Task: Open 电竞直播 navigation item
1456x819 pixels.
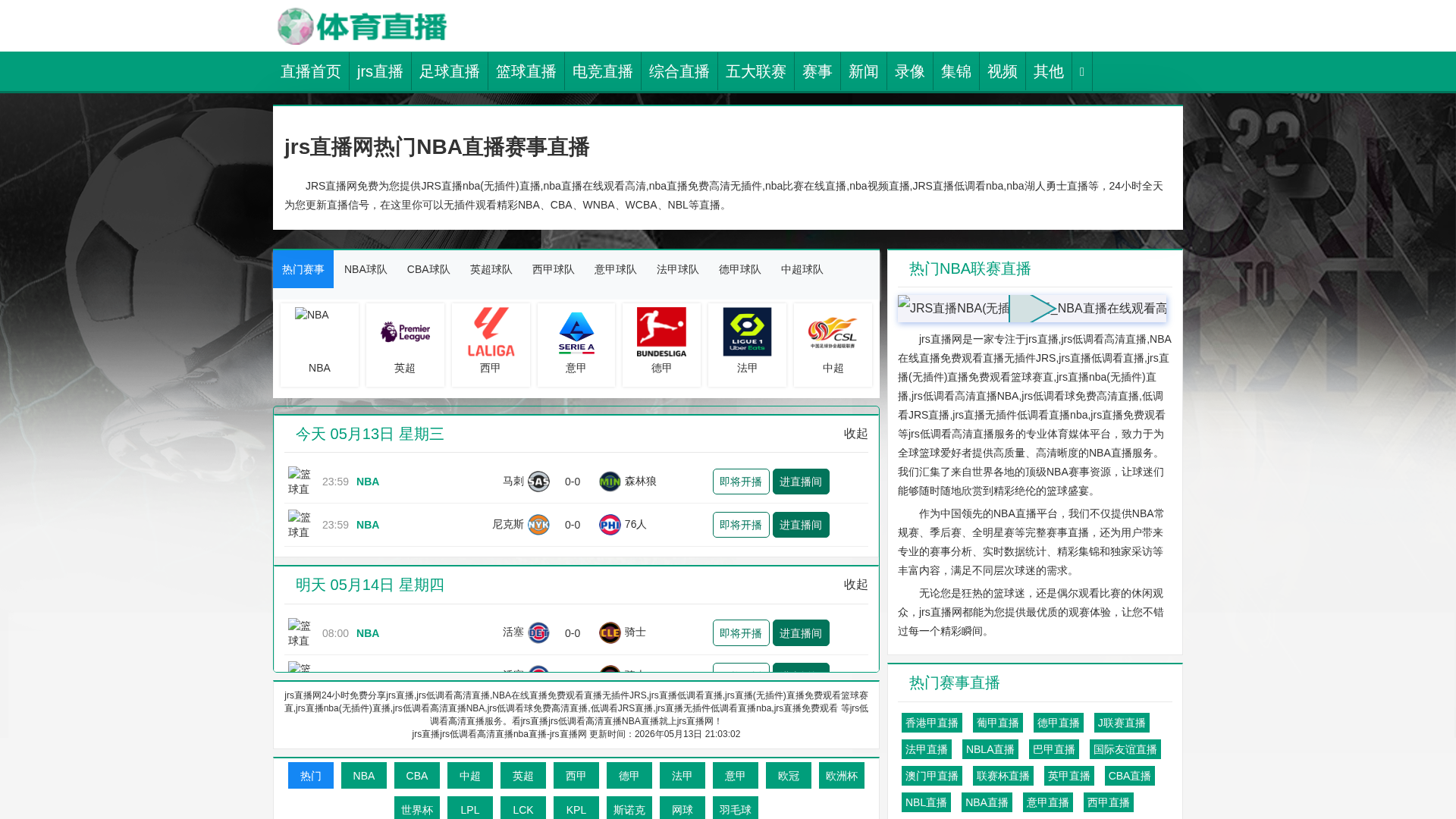Action: 603,71
